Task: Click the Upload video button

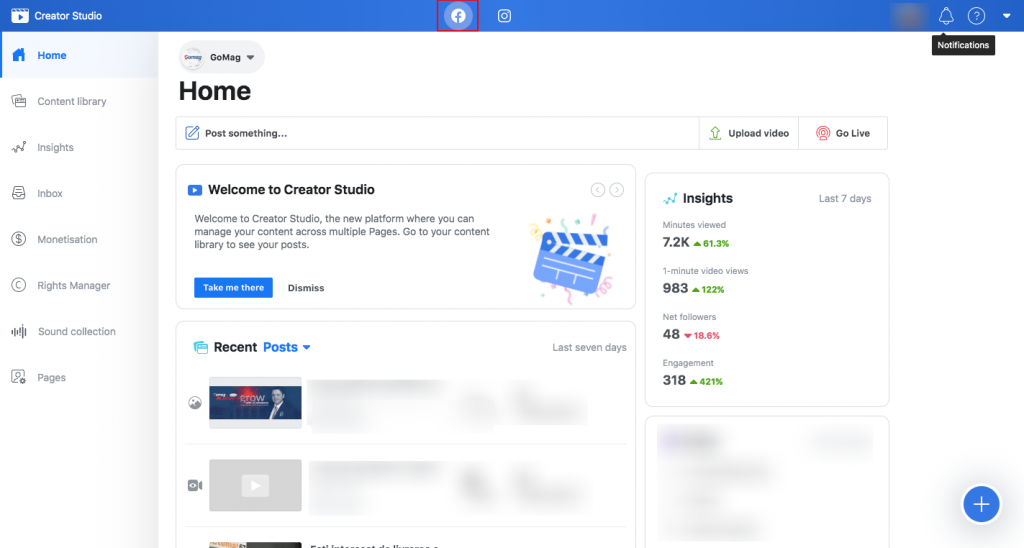Action: [748, 133]
